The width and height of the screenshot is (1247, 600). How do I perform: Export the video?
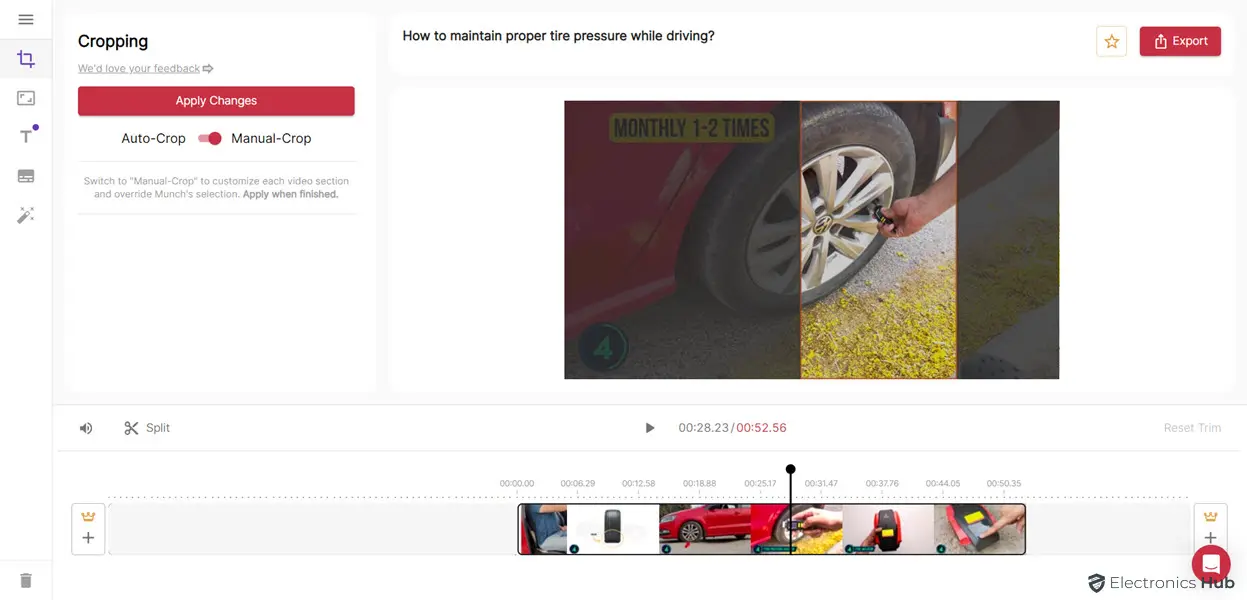[x=1180, y=41]
